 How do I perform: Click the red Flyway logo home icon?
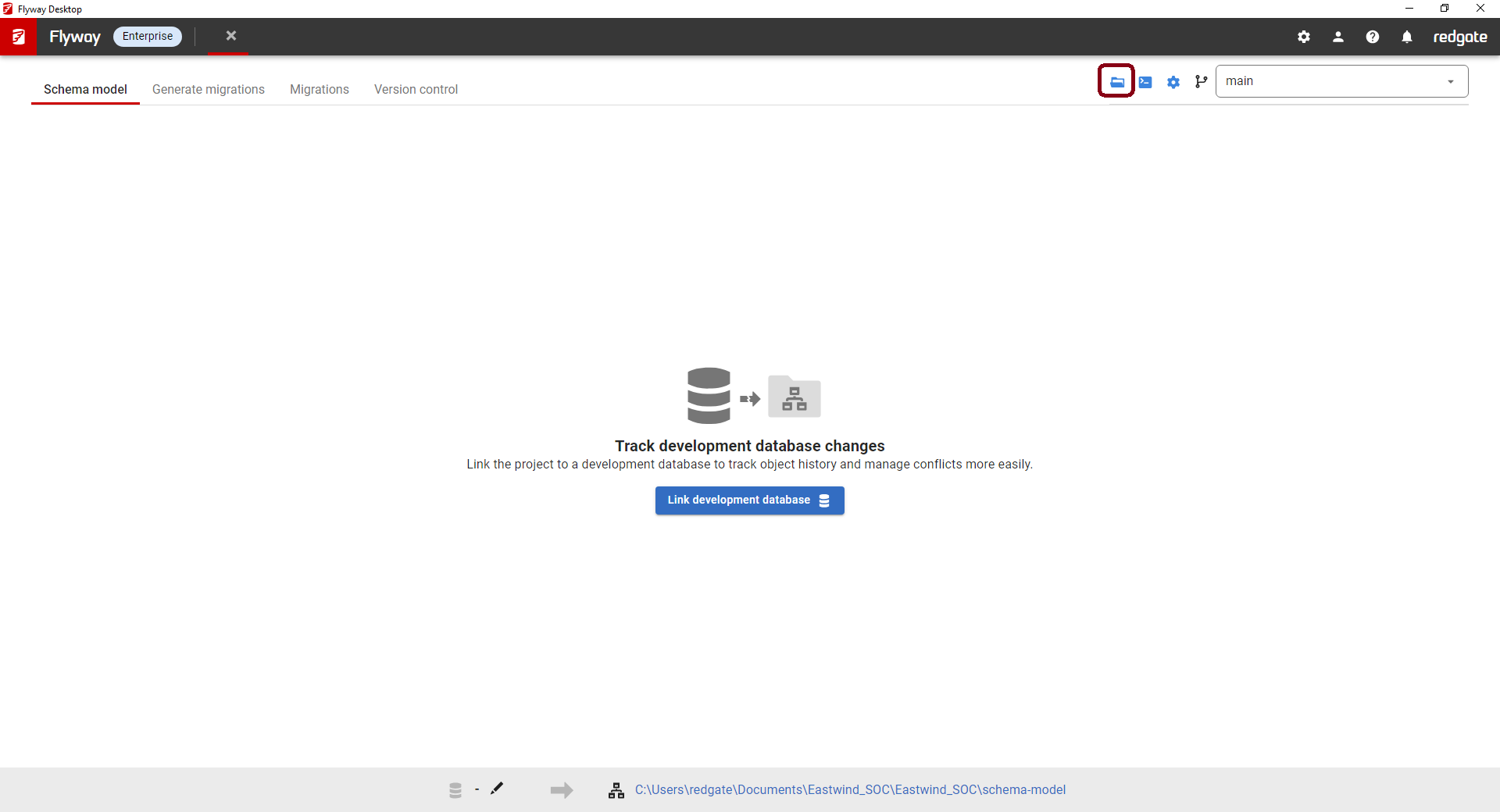point(18,37)
